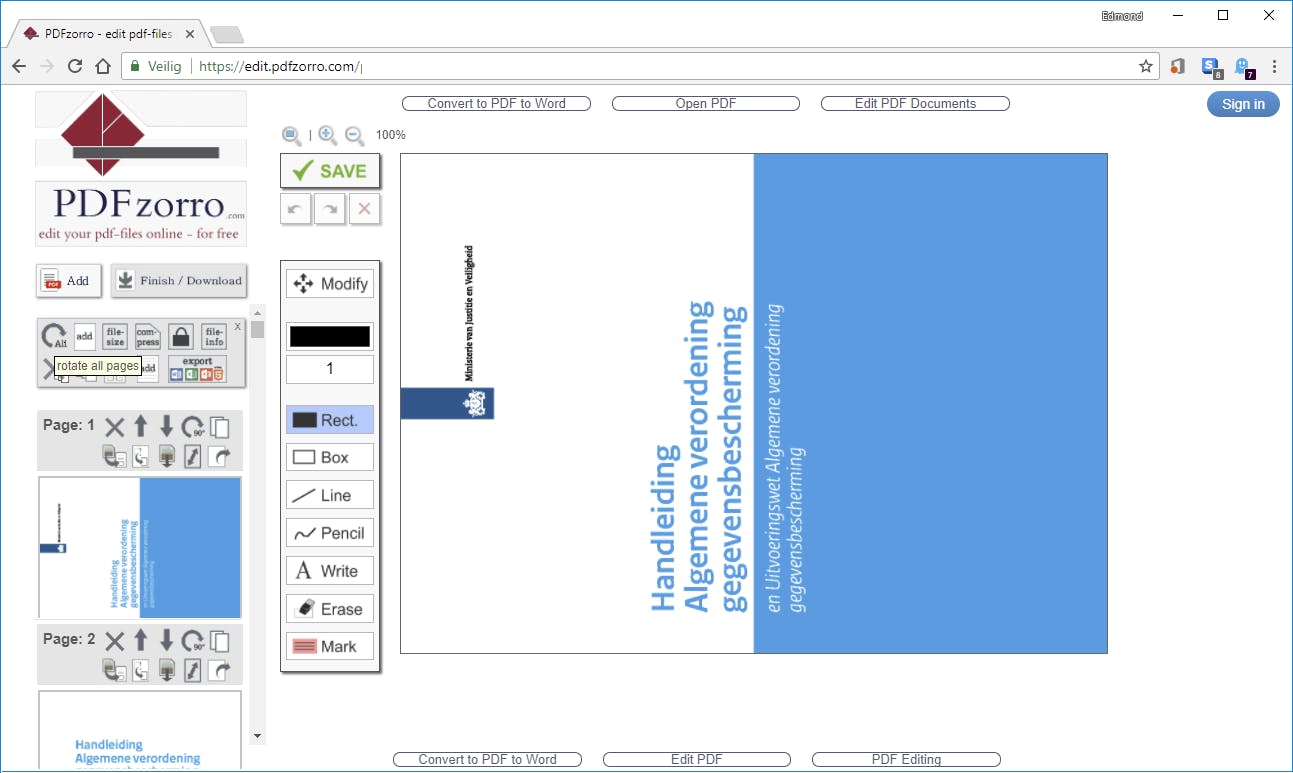The width and height of the screenshot is (1293, 773).
Task: Click the Add PDF button
Action: coord(69,281)
